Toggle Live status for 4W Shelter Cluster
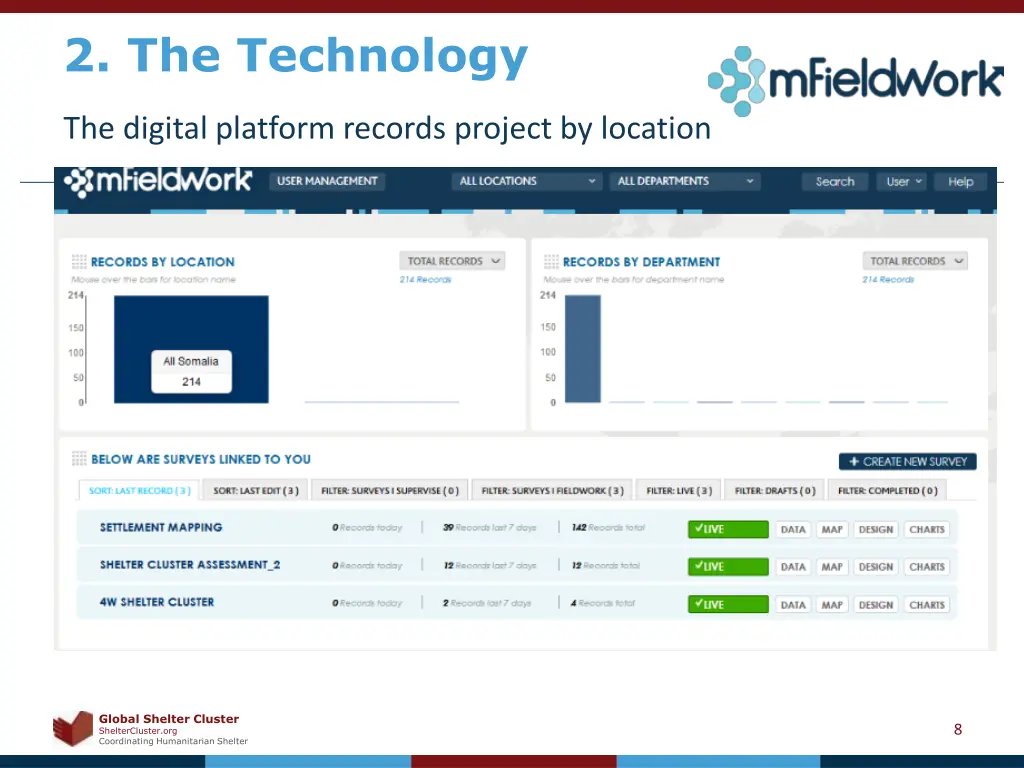 pyautogui.click(x=728, y=604)
